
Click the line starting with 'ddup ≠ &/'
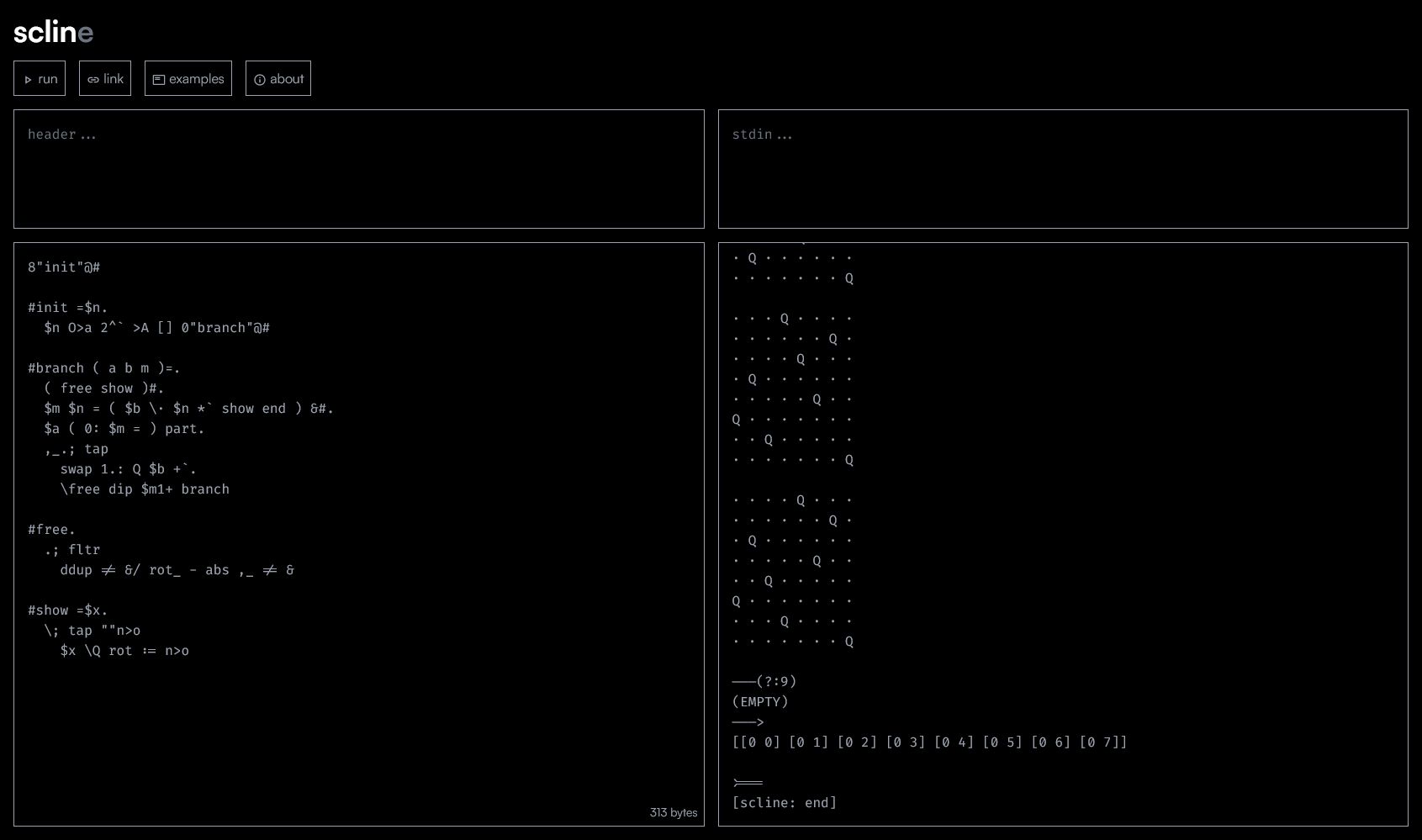click(x=177, y=570)
